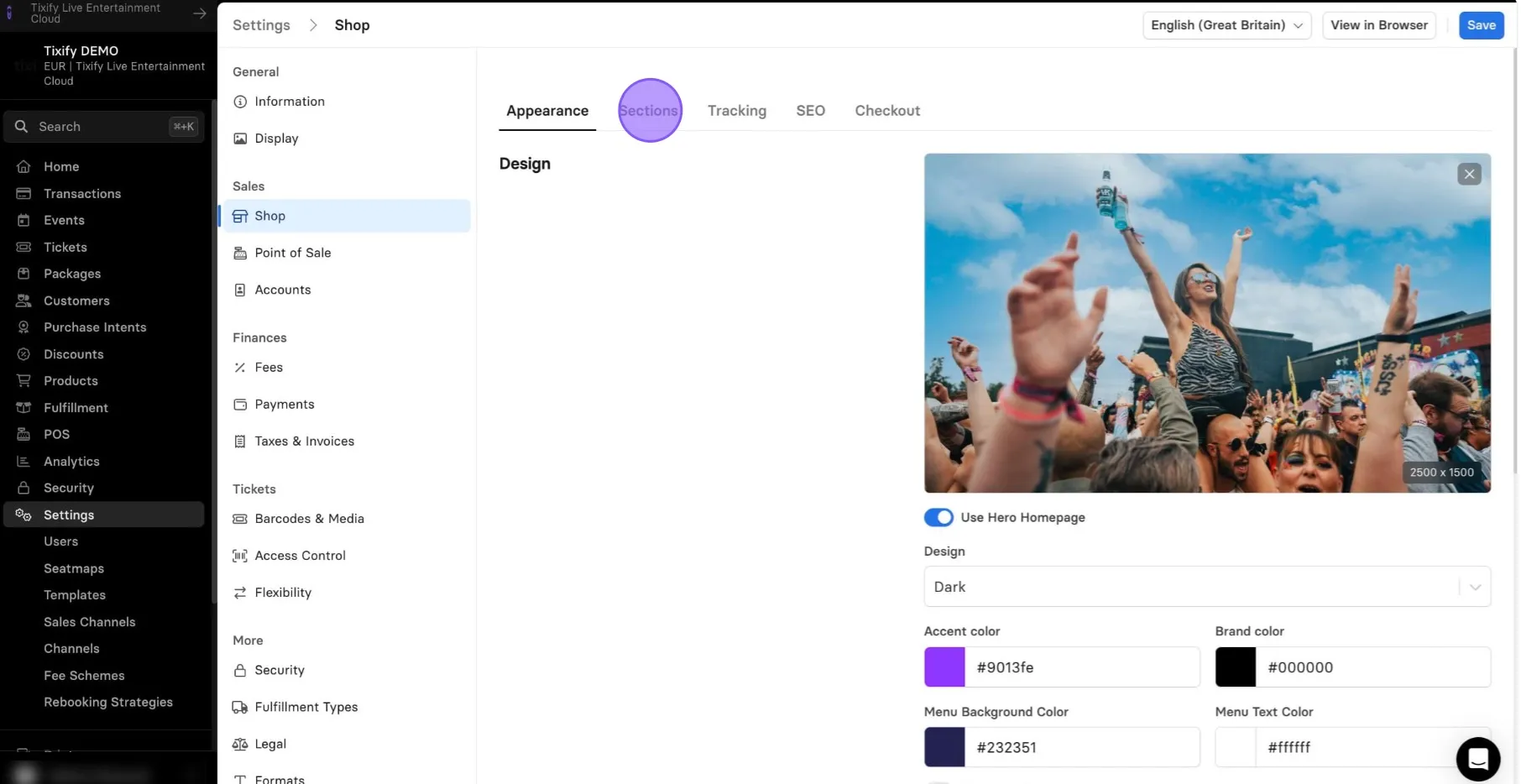Go to the Settings breadcrumb link

pyautogui.click(x=261, y=25)
